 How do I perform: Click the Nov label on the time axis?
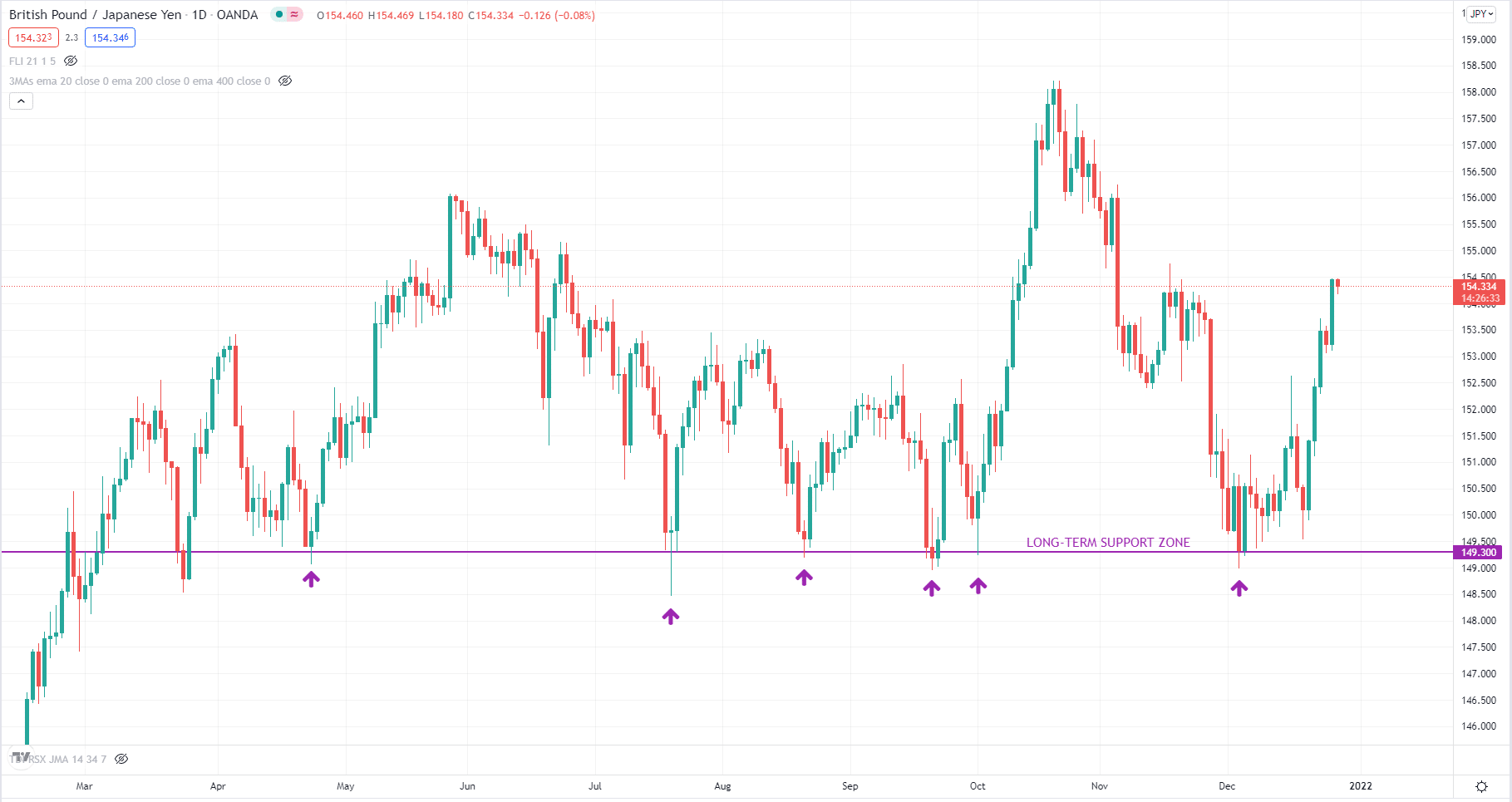pos(1100,786)
